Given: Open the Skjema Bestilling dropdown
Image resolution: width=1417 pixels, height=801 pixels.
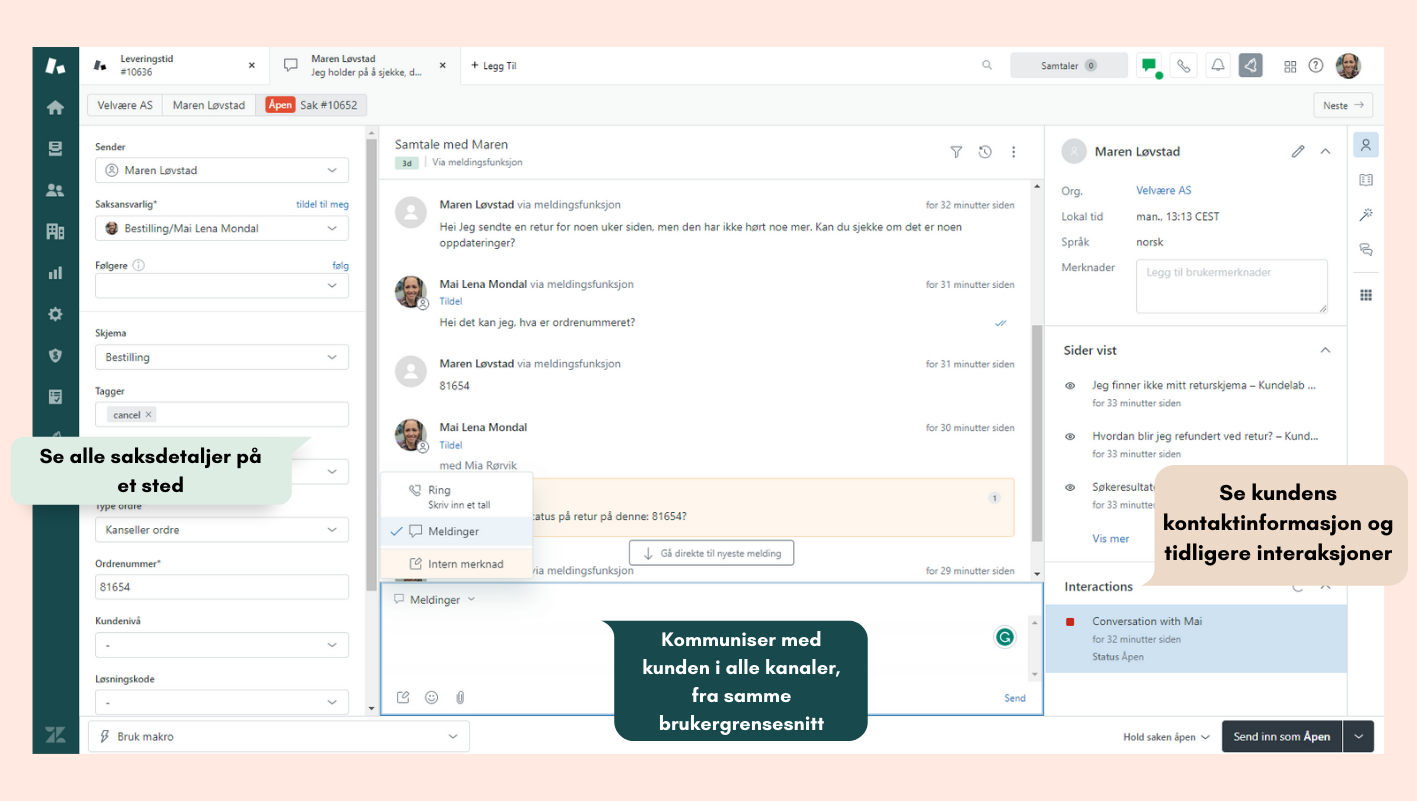Looking at the screenshot, I should click(222, 357).
